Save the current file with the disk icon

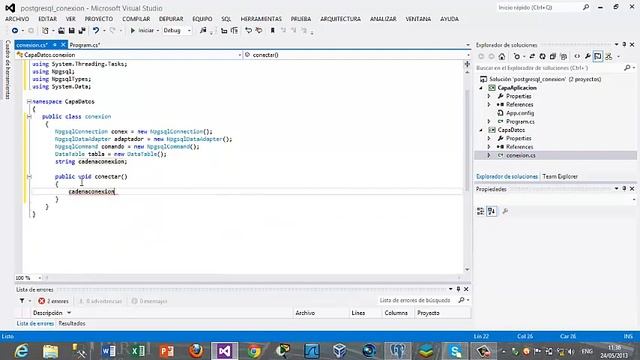click(71, 31)
